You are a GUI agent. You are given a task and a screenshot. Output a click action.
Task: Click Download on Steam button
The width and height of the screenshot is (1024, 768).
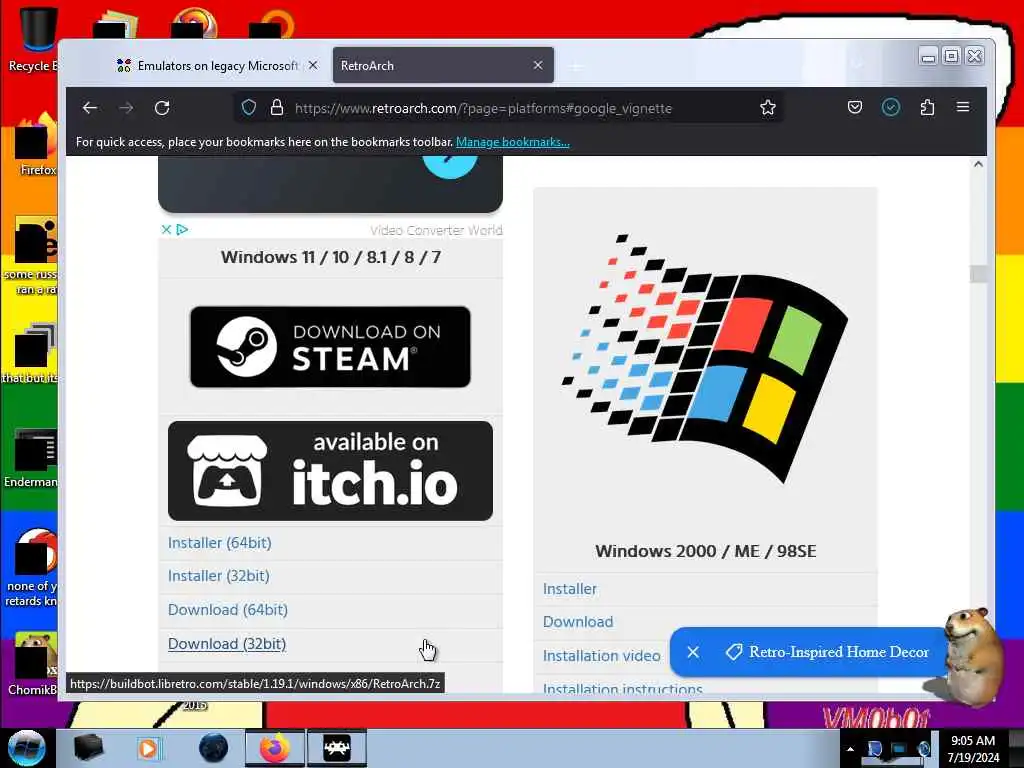[330, 347]
